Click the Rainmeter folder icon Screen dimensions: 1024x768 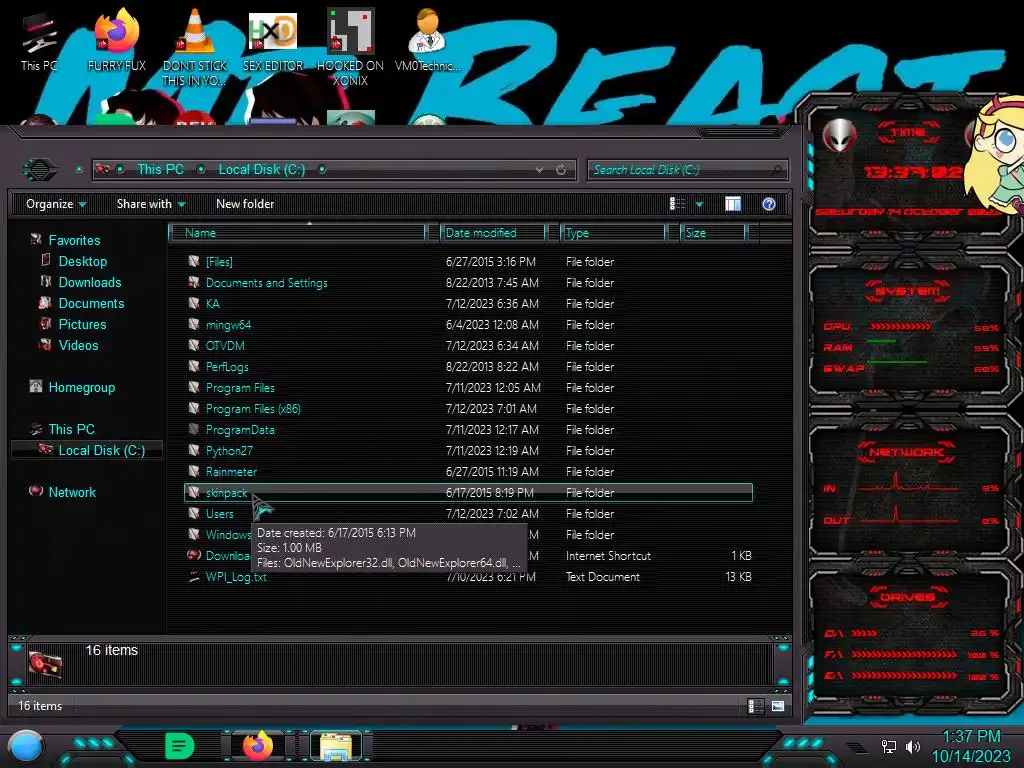[193, 472]
